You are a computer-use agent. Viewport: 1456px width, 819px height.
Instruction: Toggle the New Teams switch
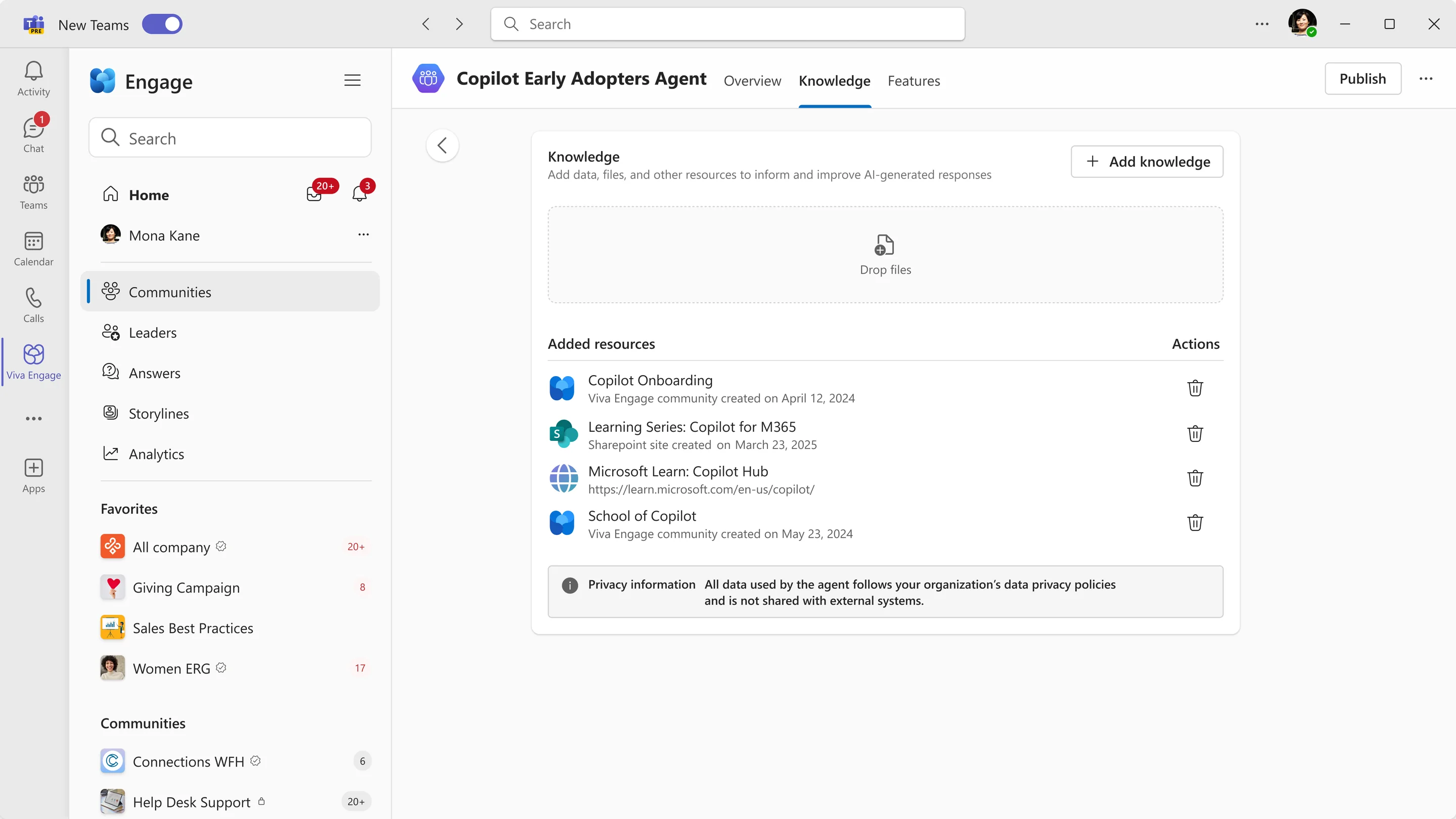[162, 24]
